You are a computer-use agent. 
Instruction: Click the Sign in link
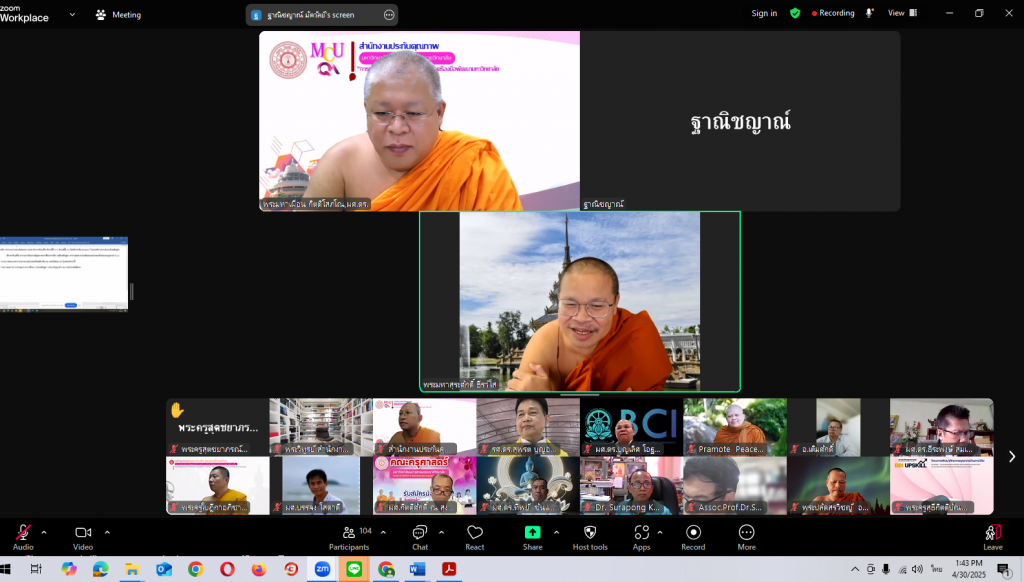(x=764, y=14)
